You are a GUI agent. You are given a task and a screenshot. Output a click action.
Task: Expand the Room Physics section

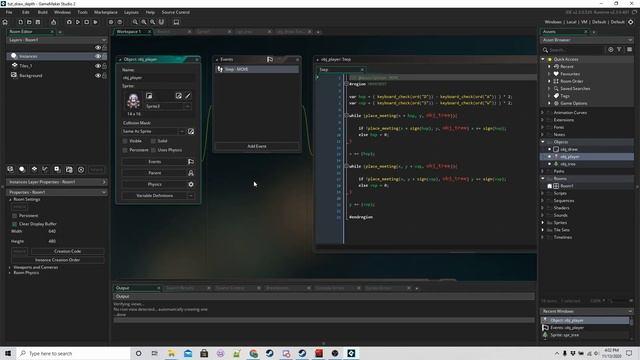(10, 273)
